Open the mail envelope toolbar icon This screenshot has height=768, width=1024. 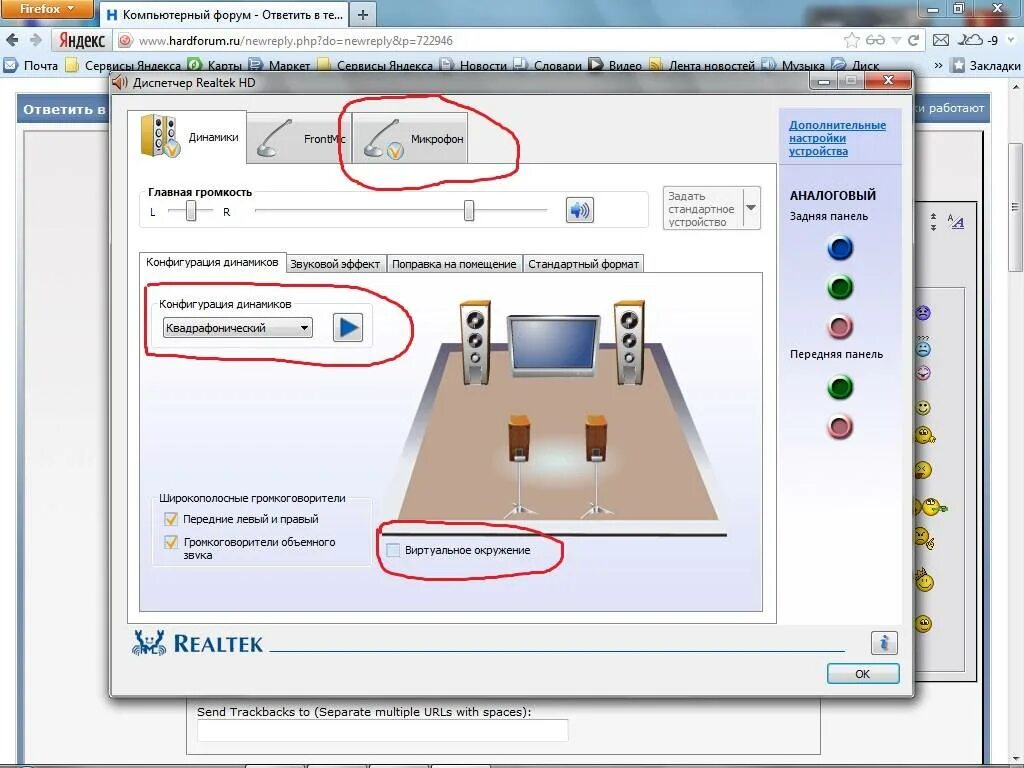pos(941,40)
